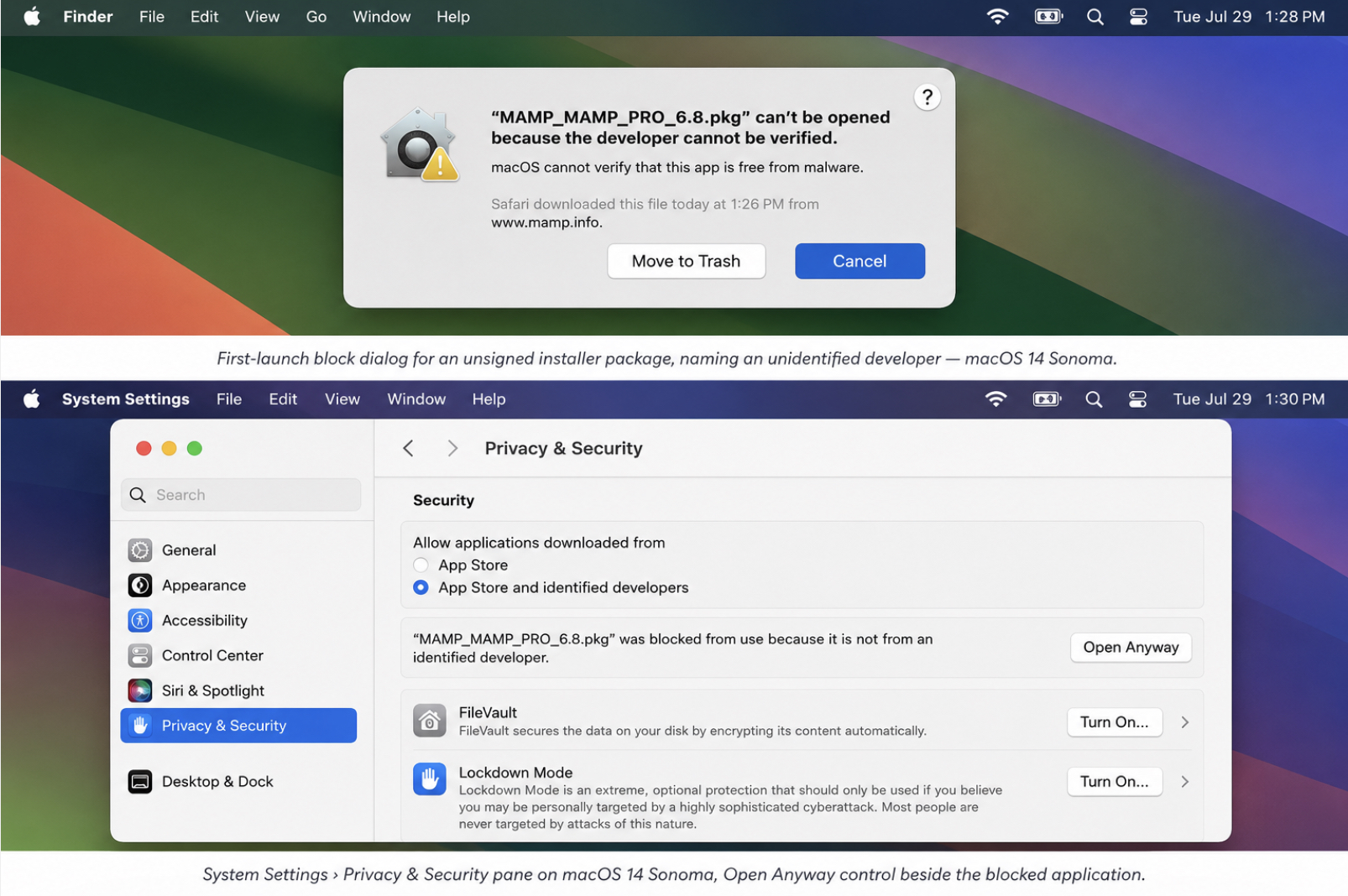Viewport: 1348px width, 896px height.
Task: Open Finder's File menu
Action: 152,17
